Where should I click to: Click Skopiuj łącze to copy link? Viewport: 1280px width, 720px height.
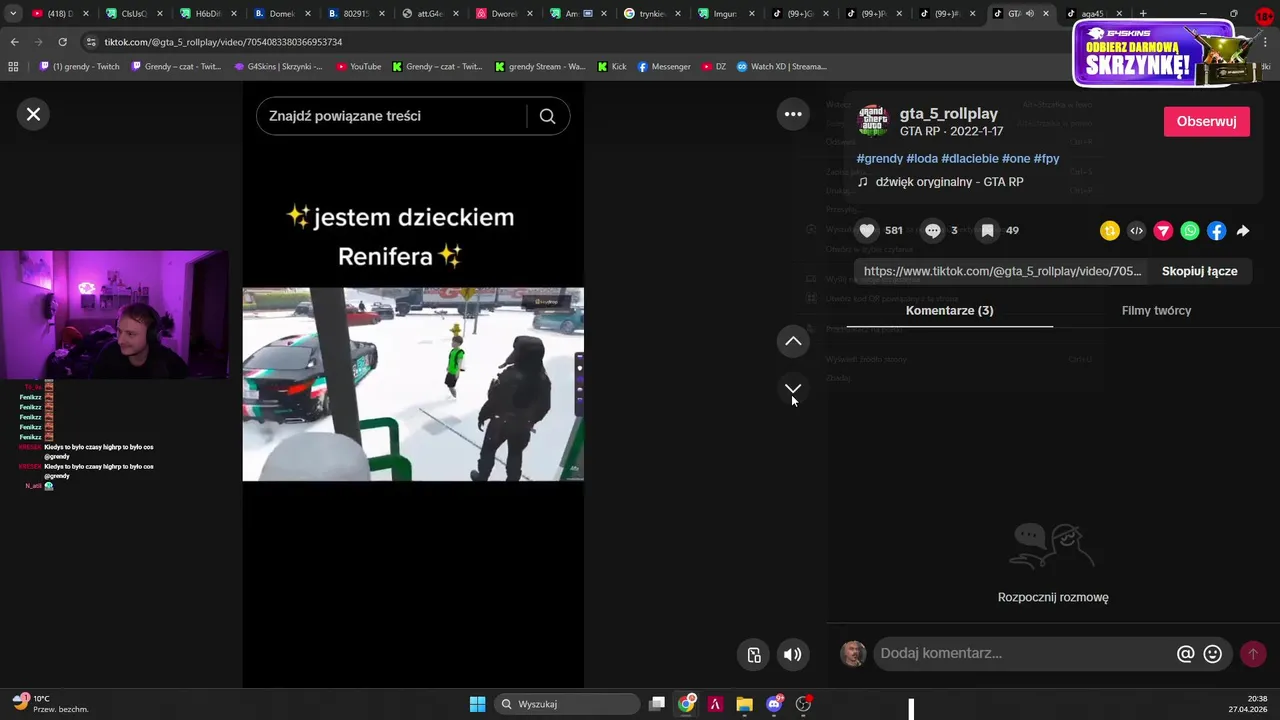1199,271
